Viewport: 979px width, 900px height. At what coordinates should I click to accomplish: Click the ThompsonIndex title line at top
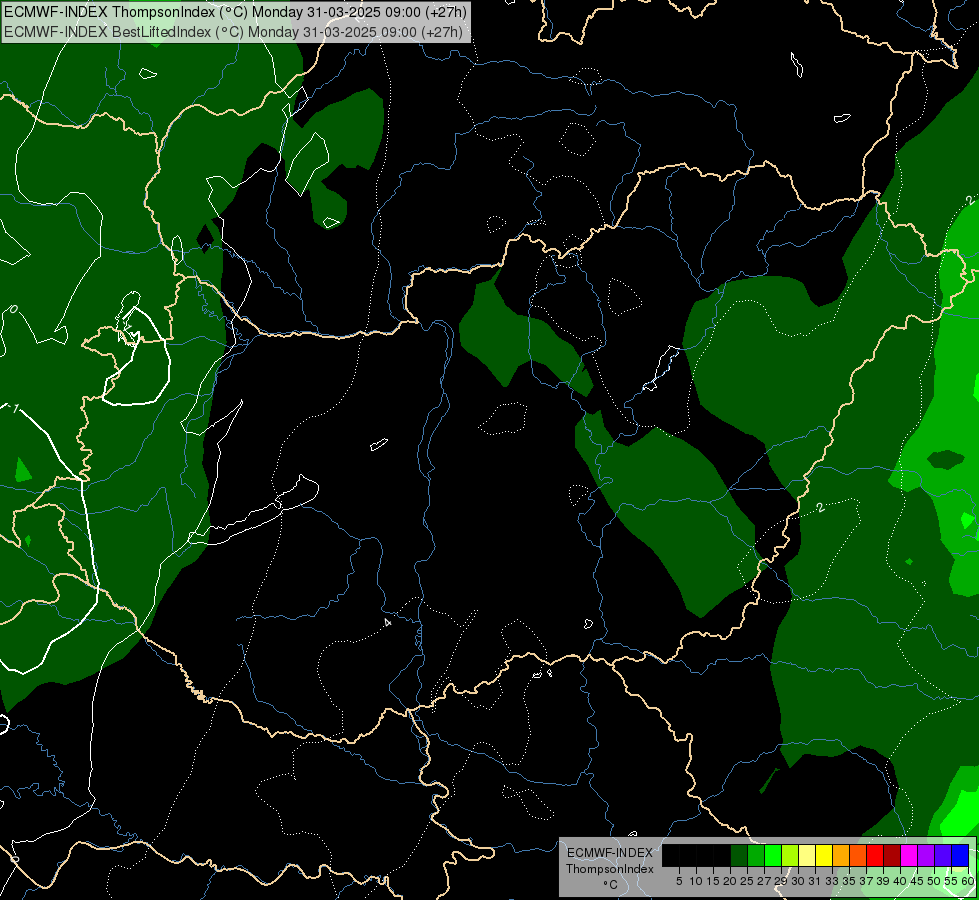coord(235,12)
